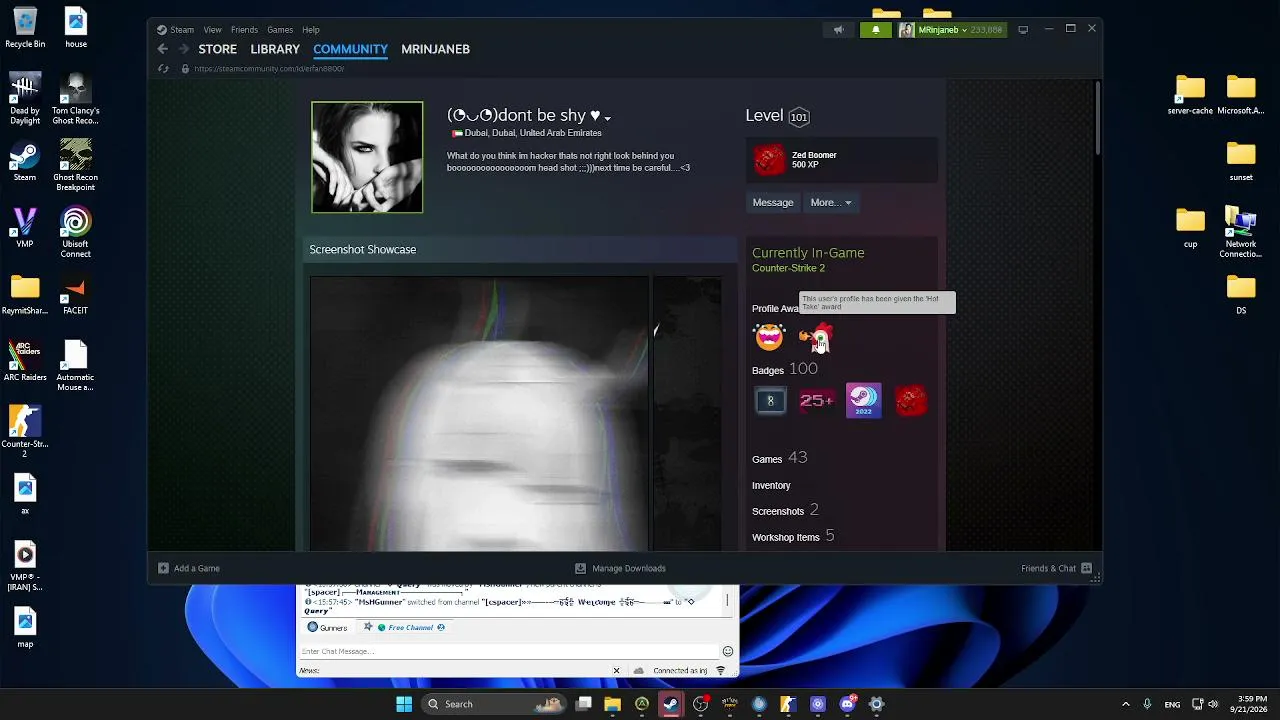
Task: Open the Inventory link
Action: [771, 485]
